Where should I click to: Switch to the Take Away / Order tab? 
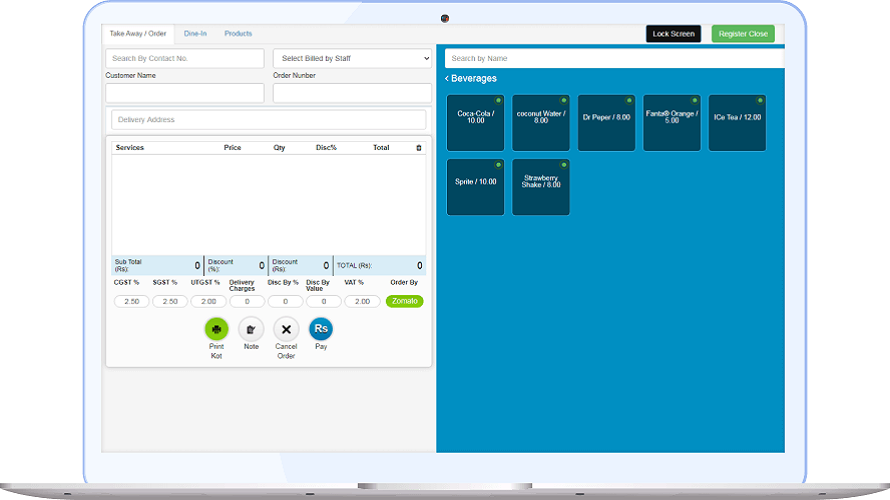pos(138,33)
